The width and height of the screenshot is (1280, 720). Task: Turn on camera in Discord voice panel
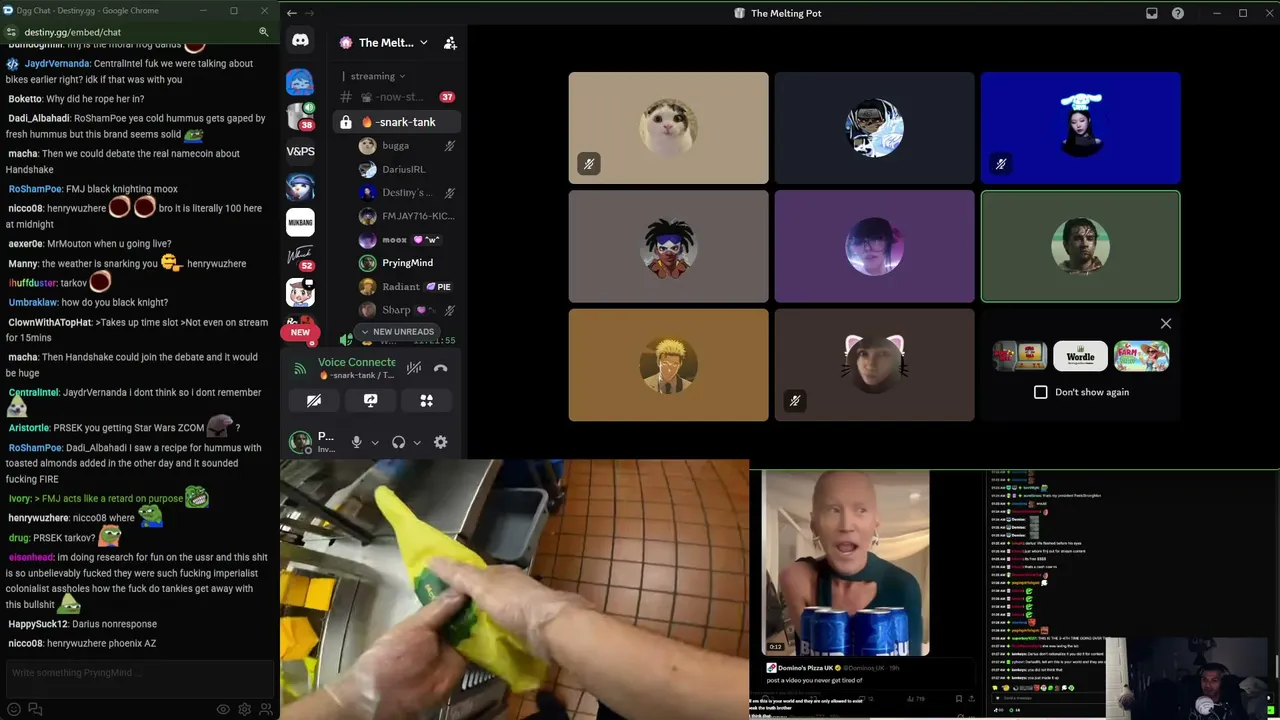click(x=314, y=400)
